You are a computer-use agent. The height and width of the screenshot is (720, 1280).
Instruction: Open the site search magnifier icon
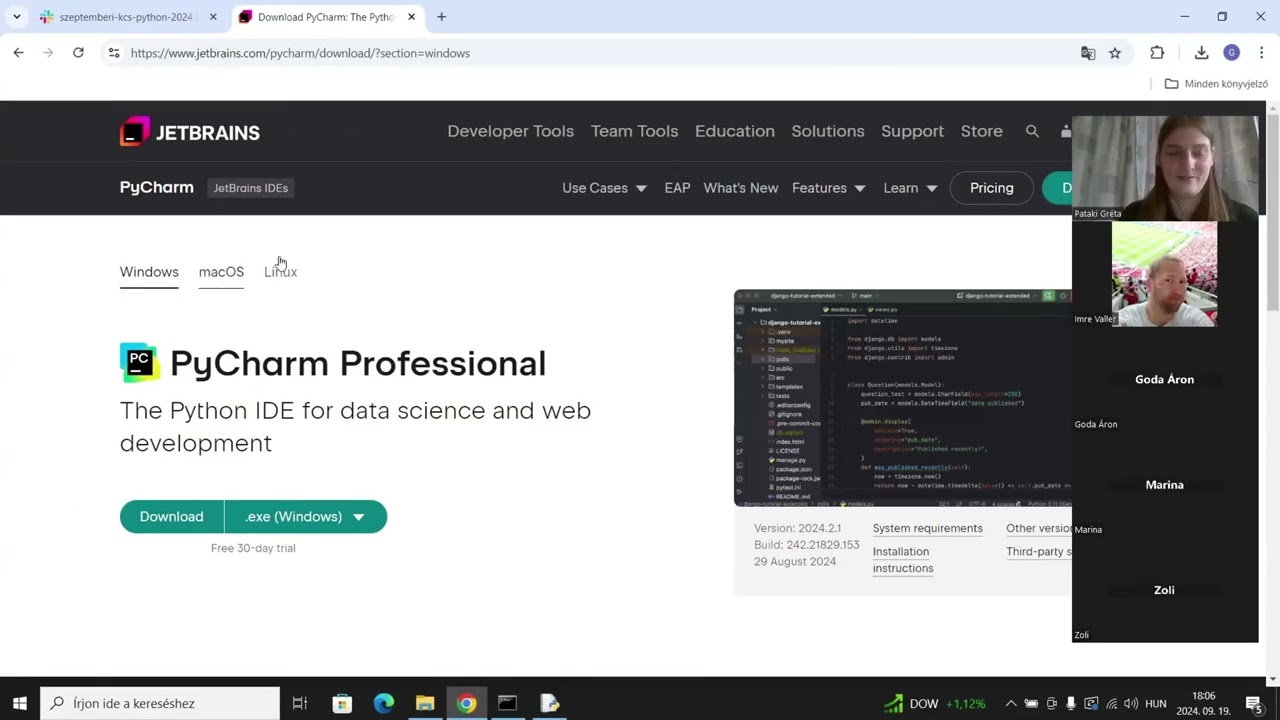click(x=1032, y=131)
